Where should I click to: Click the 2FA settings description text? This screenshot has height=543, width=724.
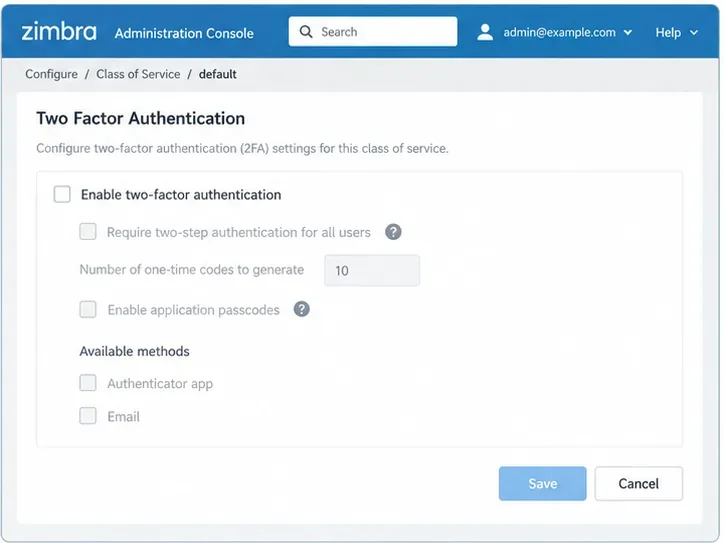click(x=242, y=149)
